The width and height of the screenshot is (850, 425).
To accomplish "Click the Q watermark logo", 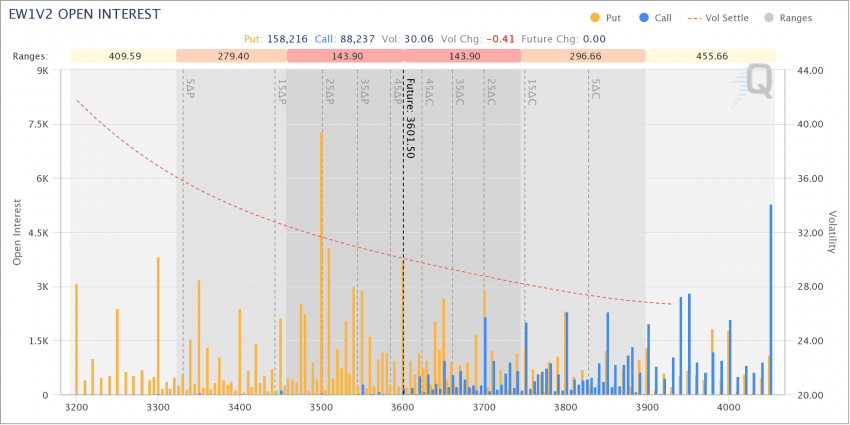I will [757, 82].
